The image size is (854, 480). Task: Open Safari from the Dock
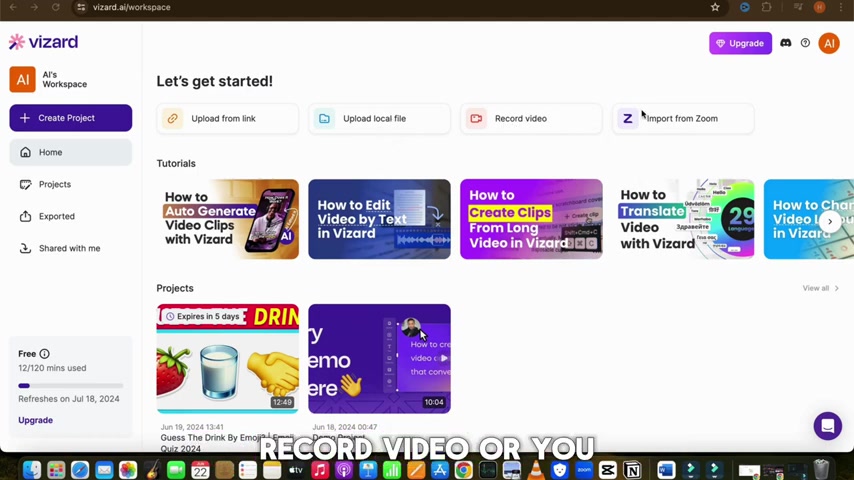click(x=80, y=470)
